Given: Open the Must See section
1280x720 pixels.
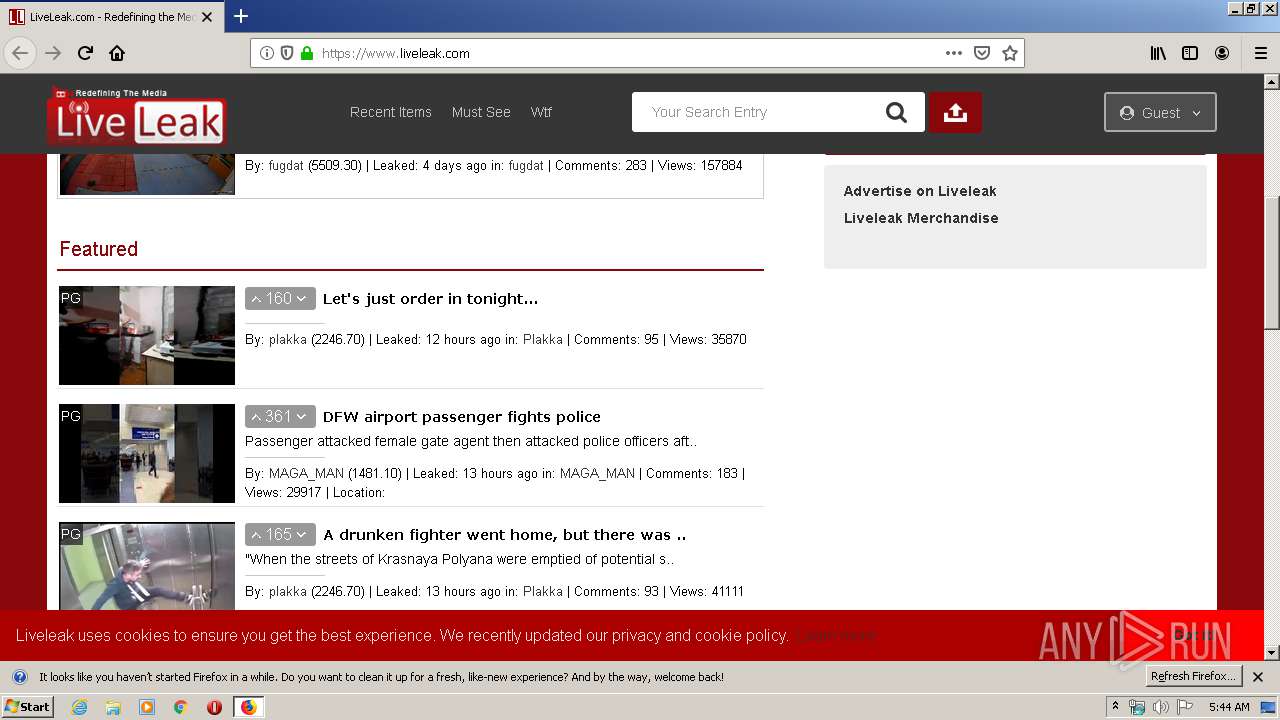Looking at the screenshot, I should tap(481, 112).
